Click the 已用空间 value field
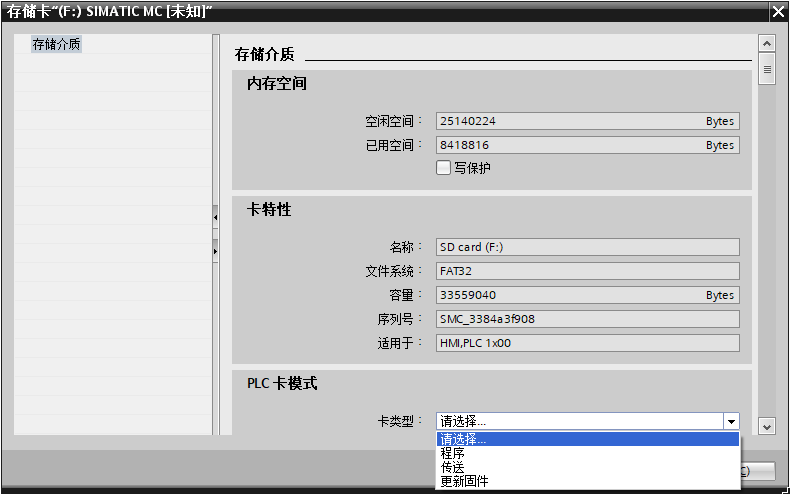The width and height of the screenshot is (790, 494). tap(587, 145)
